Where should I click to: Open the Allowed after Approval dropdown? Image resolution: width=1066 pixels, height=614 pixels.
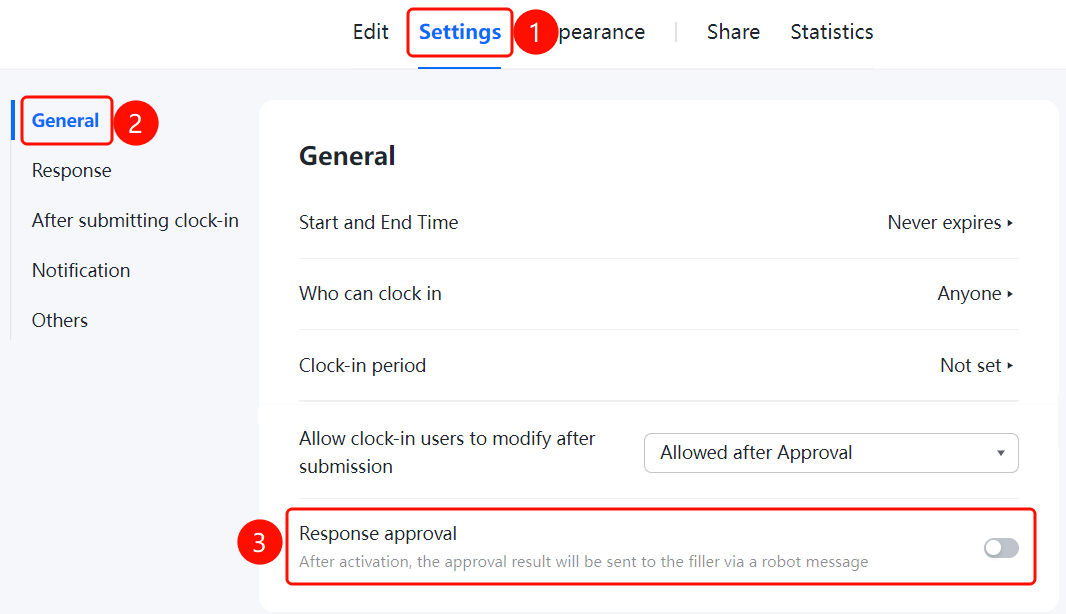(831, 453)
